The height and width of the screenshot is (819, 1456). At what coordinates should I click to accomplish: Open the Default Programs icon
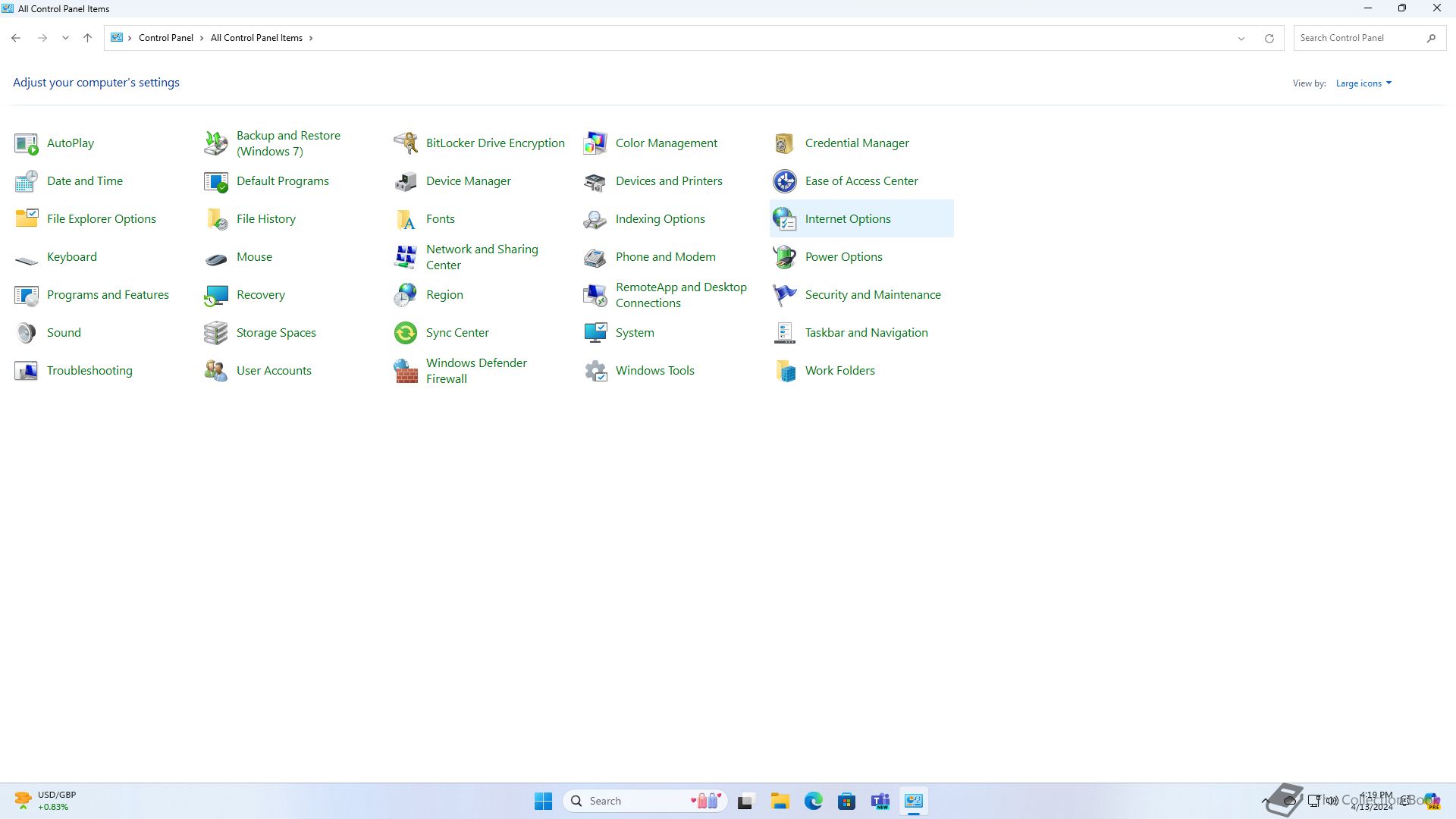216,181
